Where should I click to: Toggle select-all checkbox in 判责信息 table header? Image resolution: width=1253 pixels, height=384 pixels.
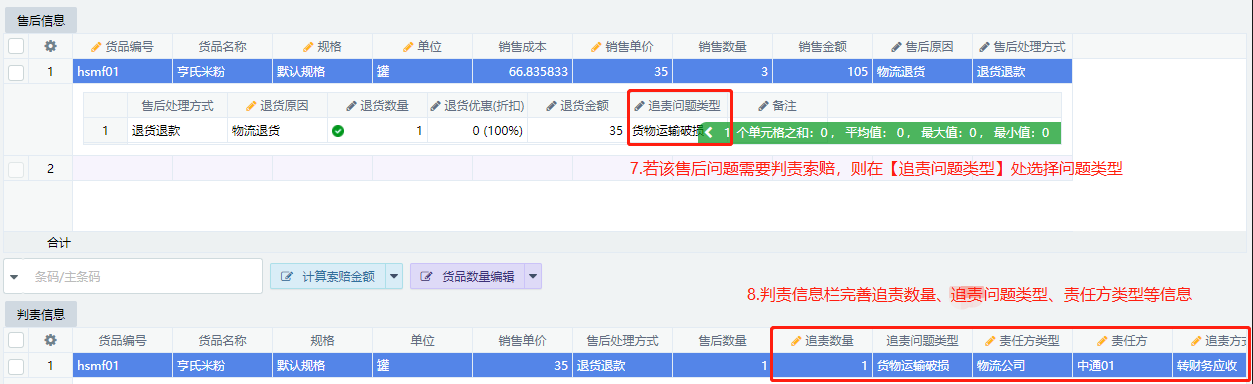click(16, 340)
